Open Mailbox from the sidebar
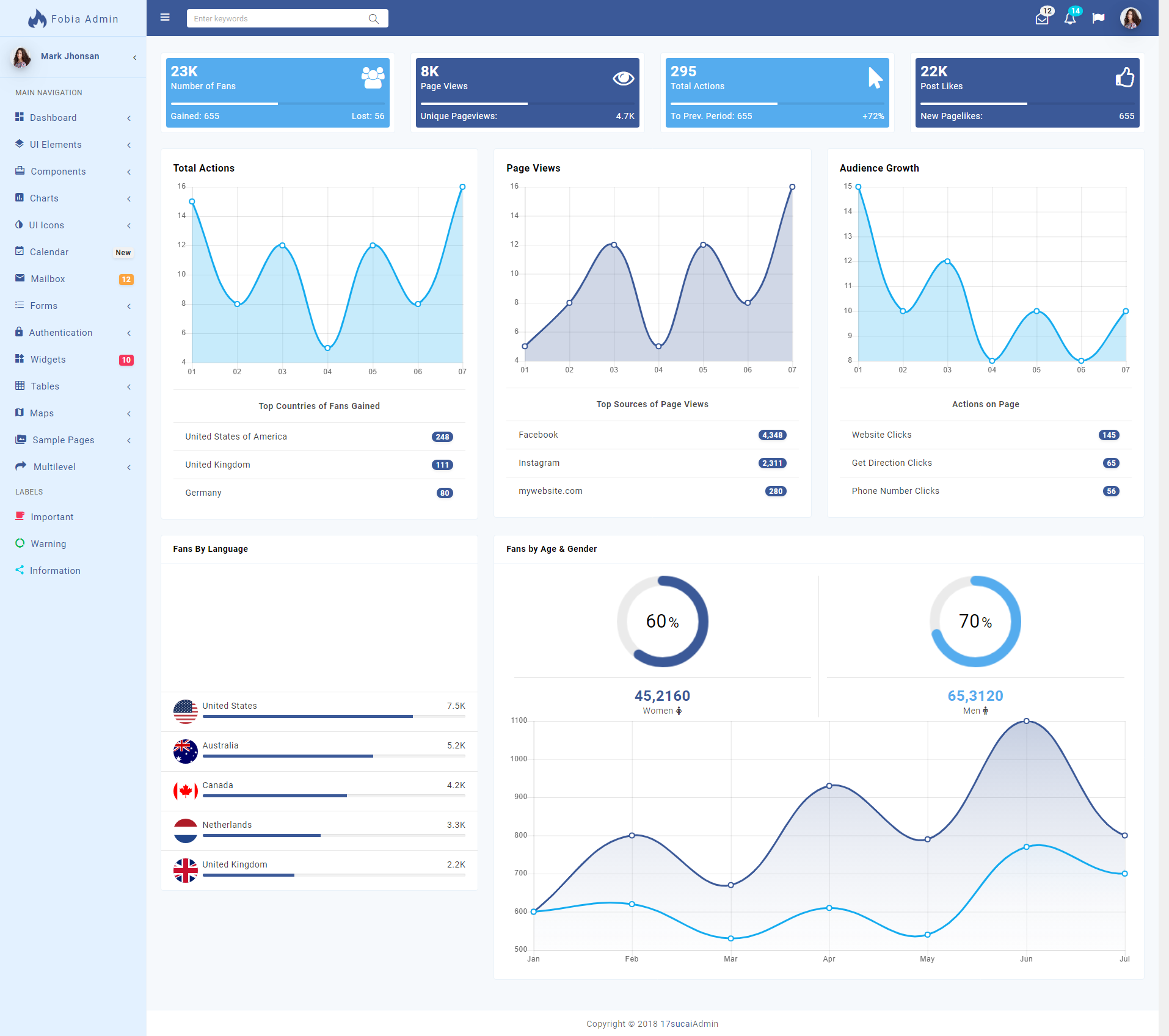Image resolution: width=1169 pixels, height=1036 pixels. point(73,278)
